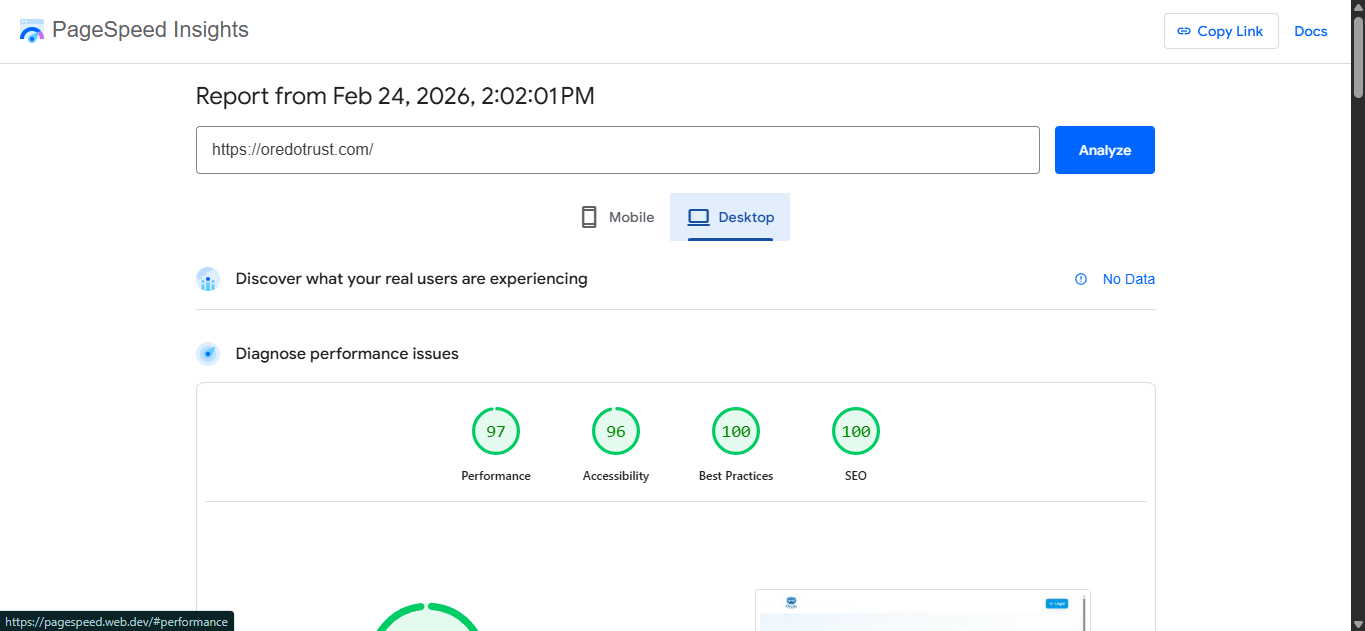
Task: Click the page scrollbar thumb
Action: tap(1358, 57)
